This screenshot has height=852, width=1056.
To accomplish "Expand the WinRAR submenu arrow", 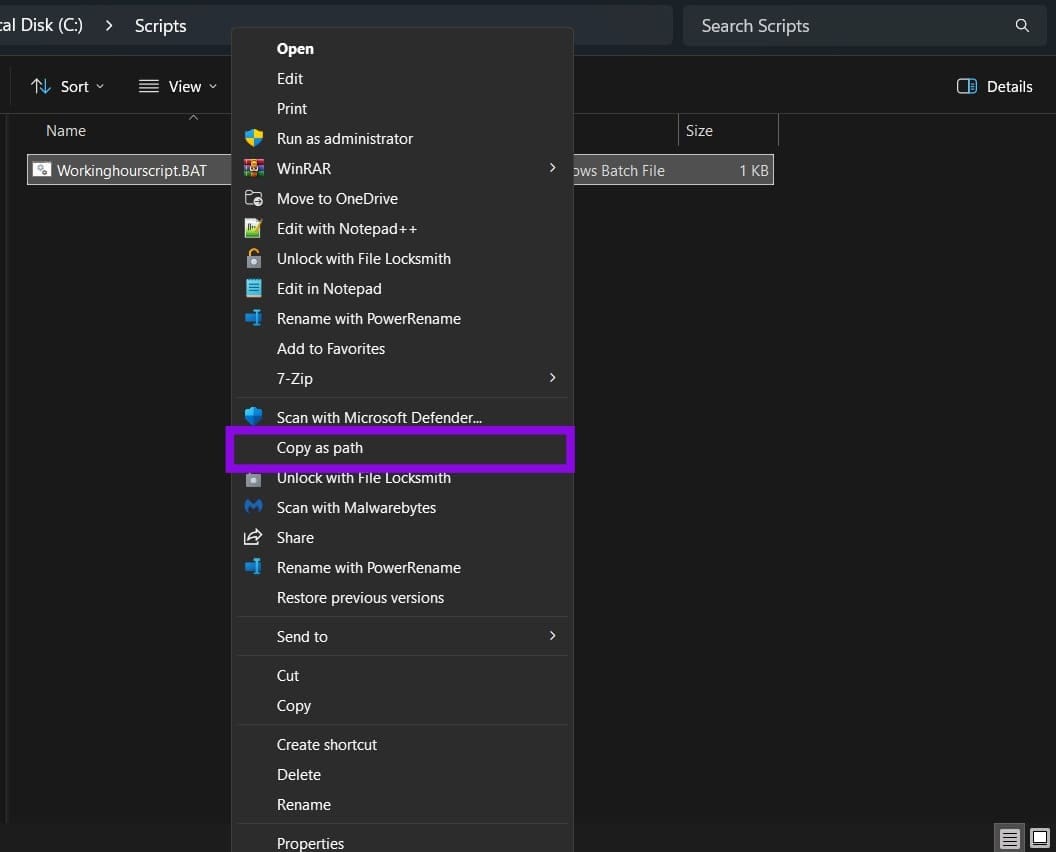I will (552, 168).
